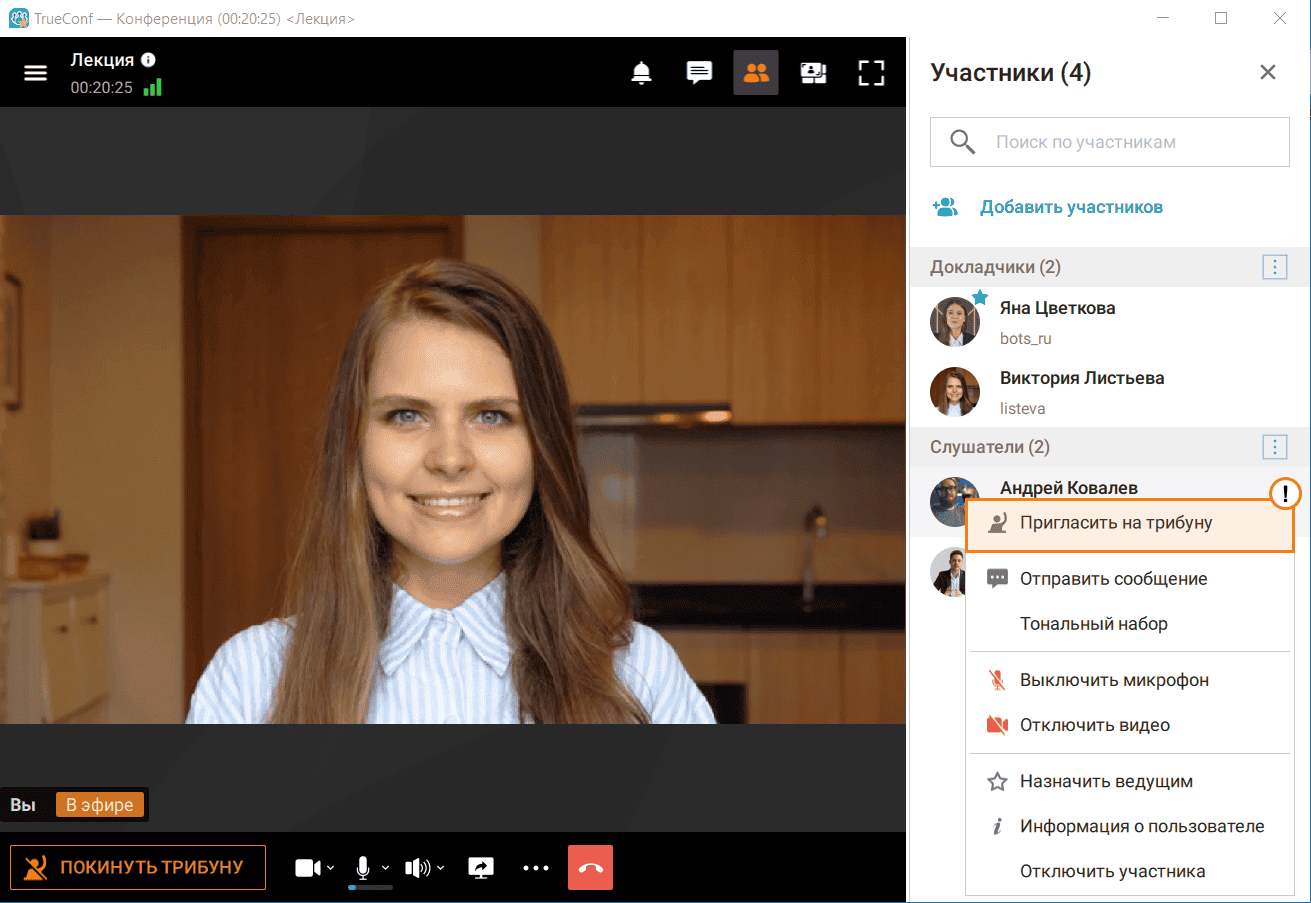Viewport: 1311px width, 903px height.
Task: Open the notifications bell
Action: click(x=642, y=73)
